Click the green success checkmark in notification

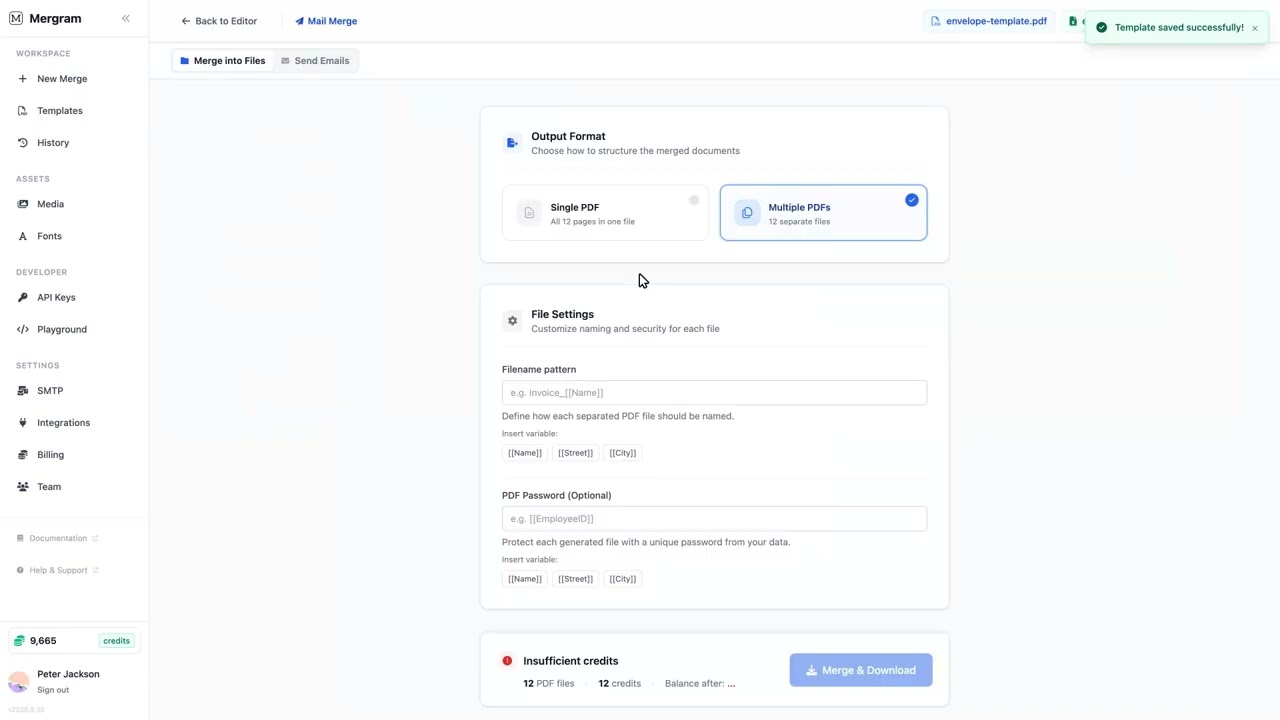(x=1102, y=28)
